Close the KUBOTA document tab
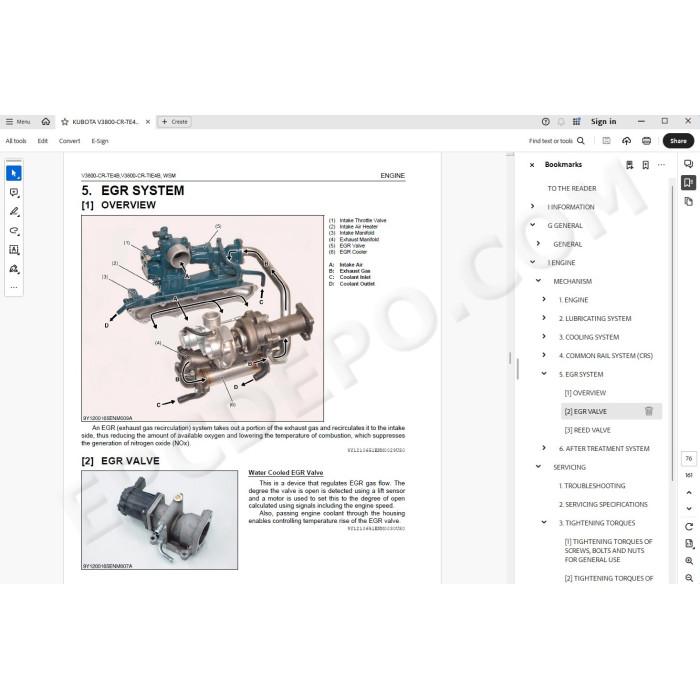This screenshot has width=700, height=700. 148,121
